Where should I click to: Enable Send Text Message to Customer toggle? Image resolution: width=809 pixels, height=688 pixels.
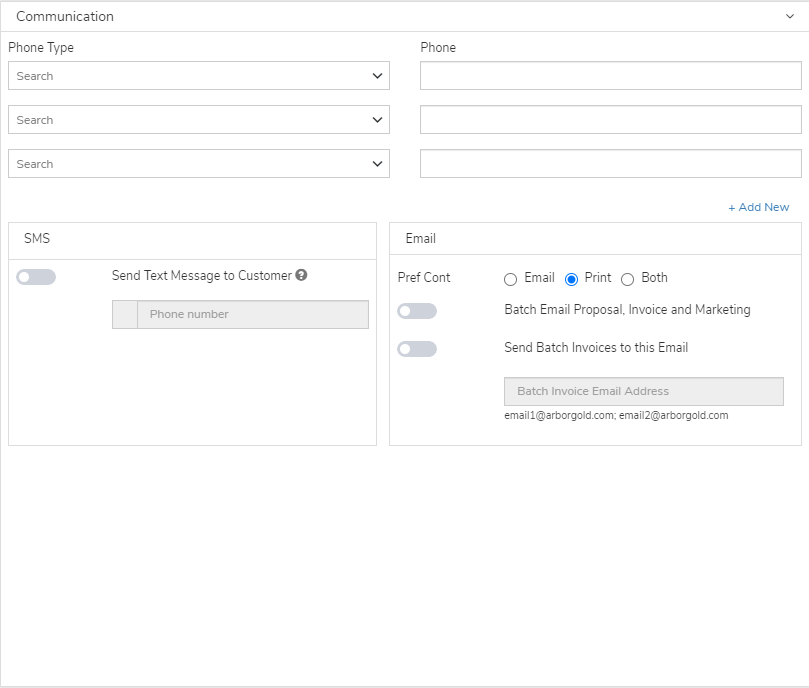pyautogui.click(x=36, y=277)
